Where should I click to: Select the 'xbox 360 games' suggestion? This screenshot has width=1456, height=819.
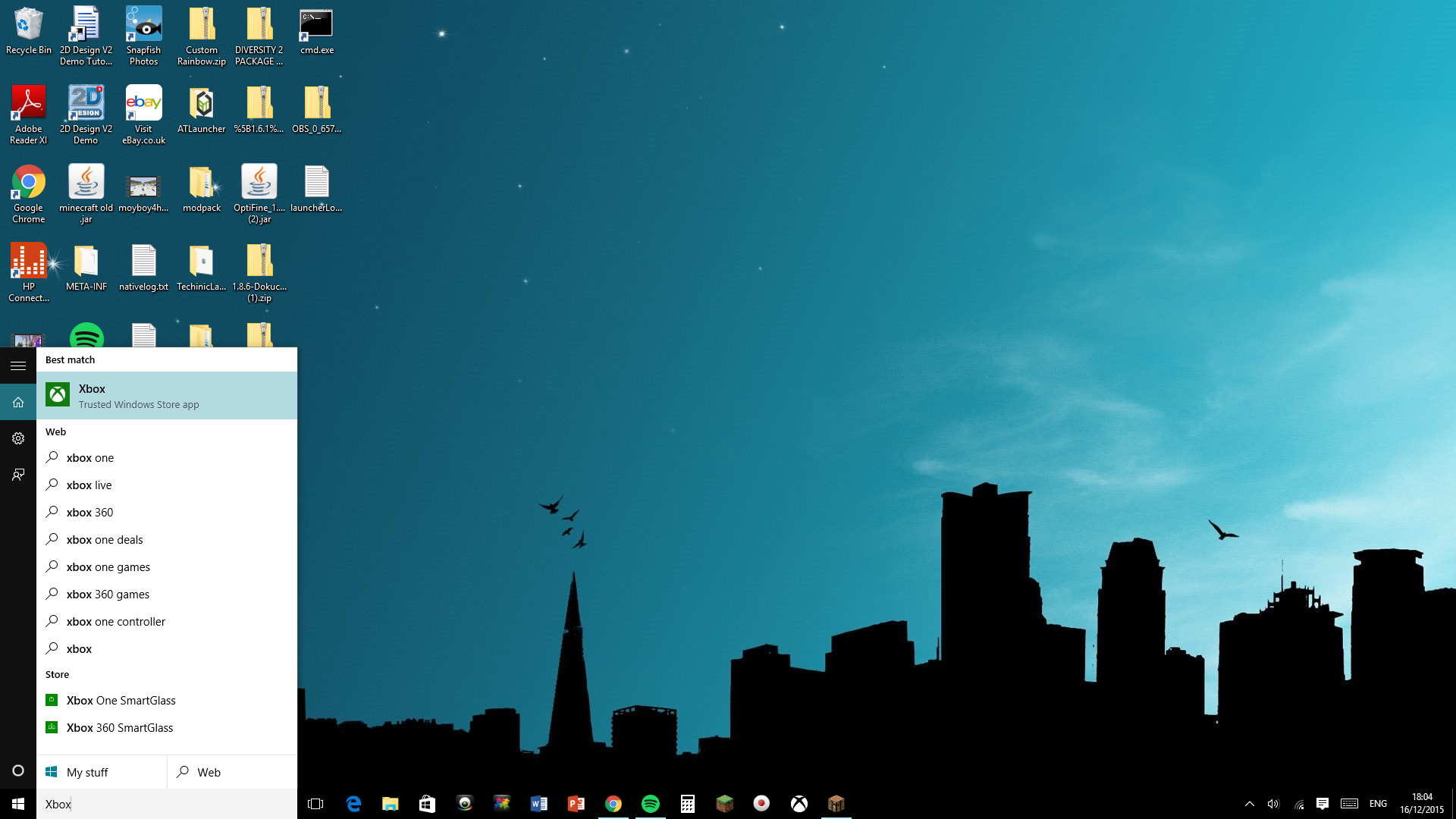click(x=167, y=594)
